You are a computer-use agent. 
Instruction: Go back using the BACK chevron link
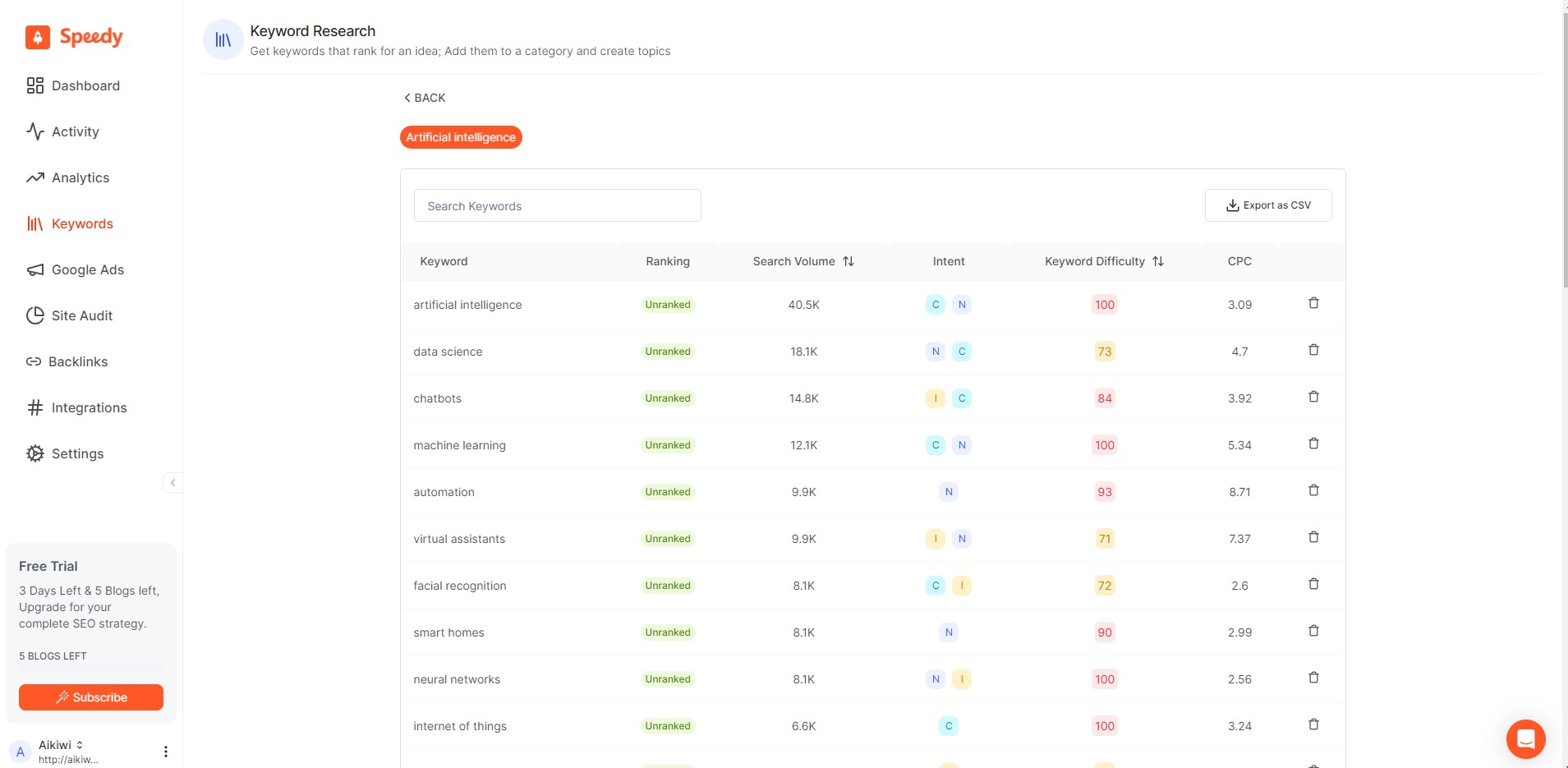pyautogui.click(x=425, y=98)
